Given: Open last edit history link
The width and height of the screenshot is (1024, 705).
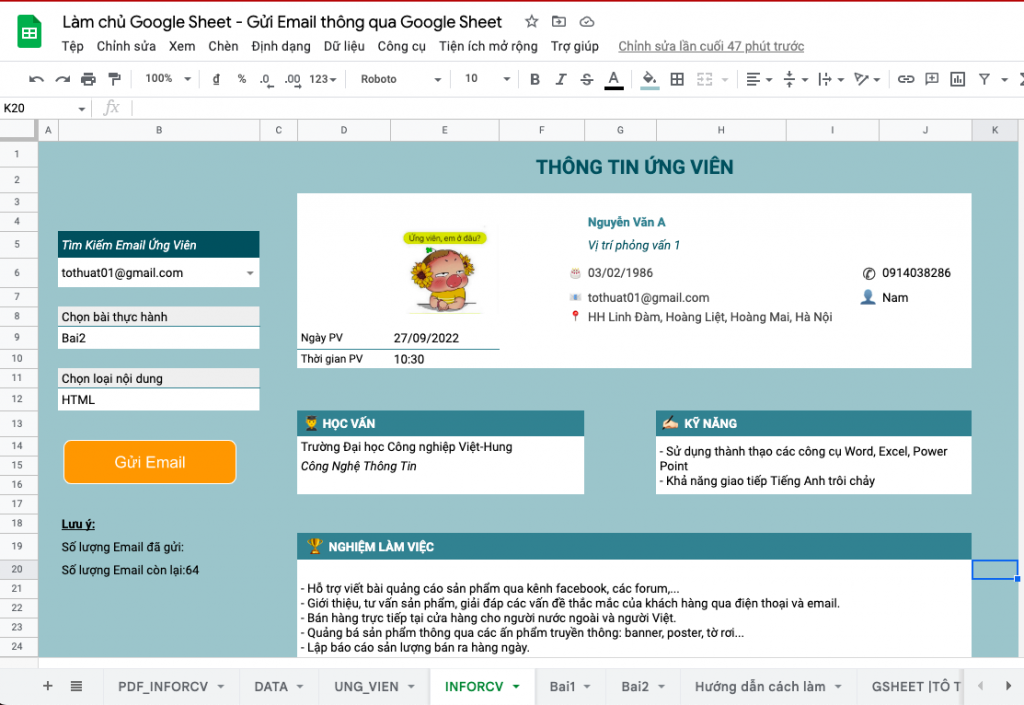Looking at the screenshot, I should click(x=711, y=46).
